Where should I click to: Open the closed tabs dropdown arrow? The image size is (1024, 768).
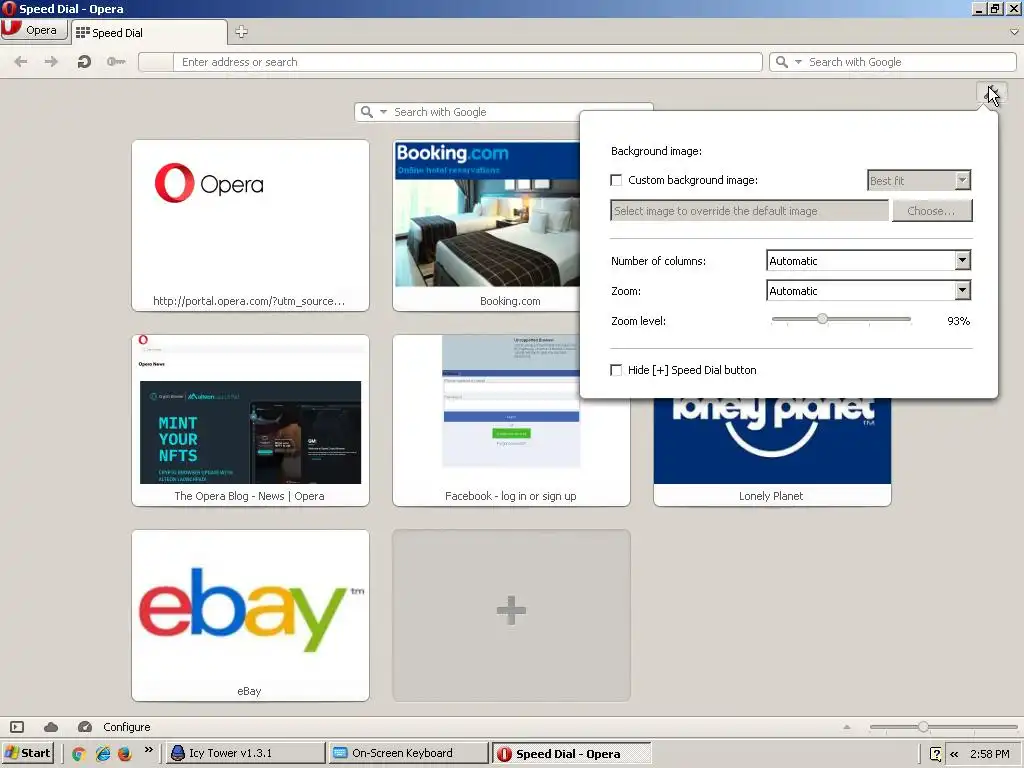[1014, 31]
